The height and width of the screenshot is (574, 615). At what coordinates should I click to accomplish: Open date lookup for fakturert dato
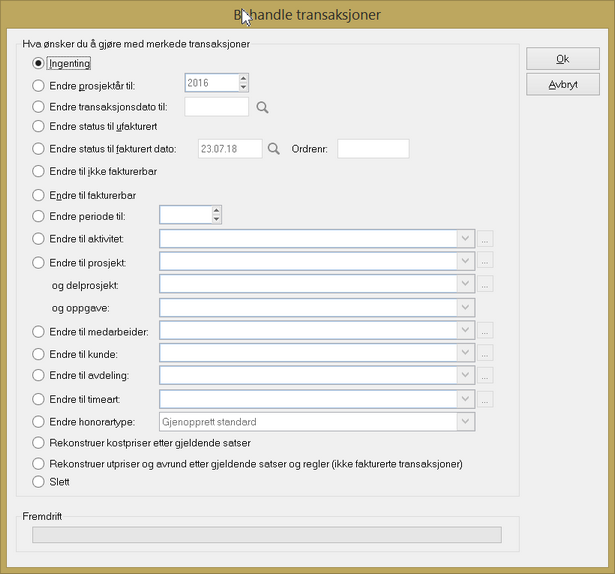tap(273, 149)
